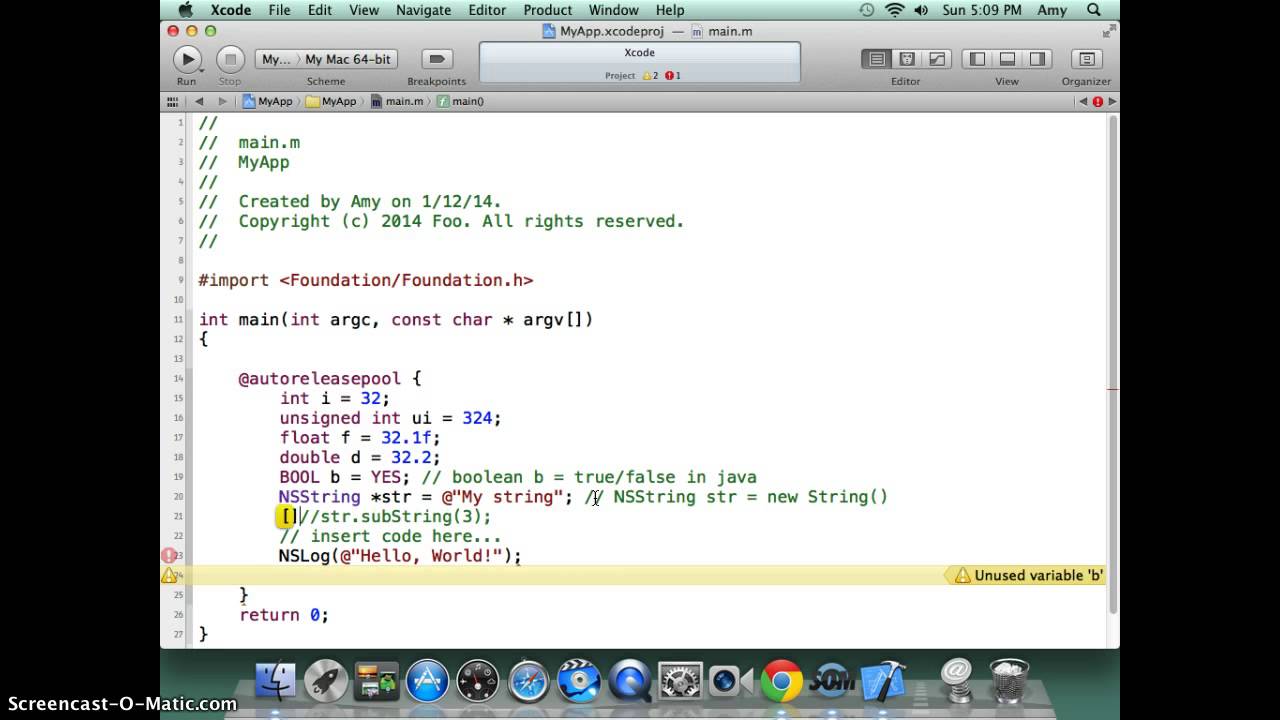Open the Help menu
The height and width of the screenshot is (720, 1280).
point(670,10)
